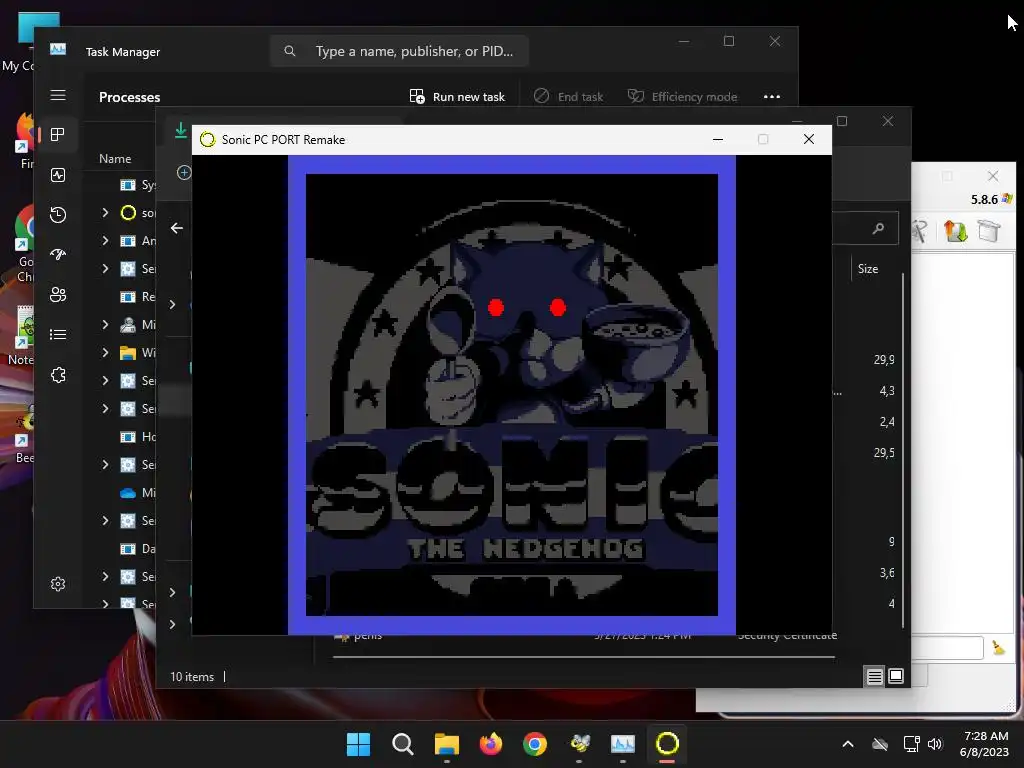Open File Explorer from the taskbar
This screenshot has width=1024, height=768.
(x=447, y=744)
